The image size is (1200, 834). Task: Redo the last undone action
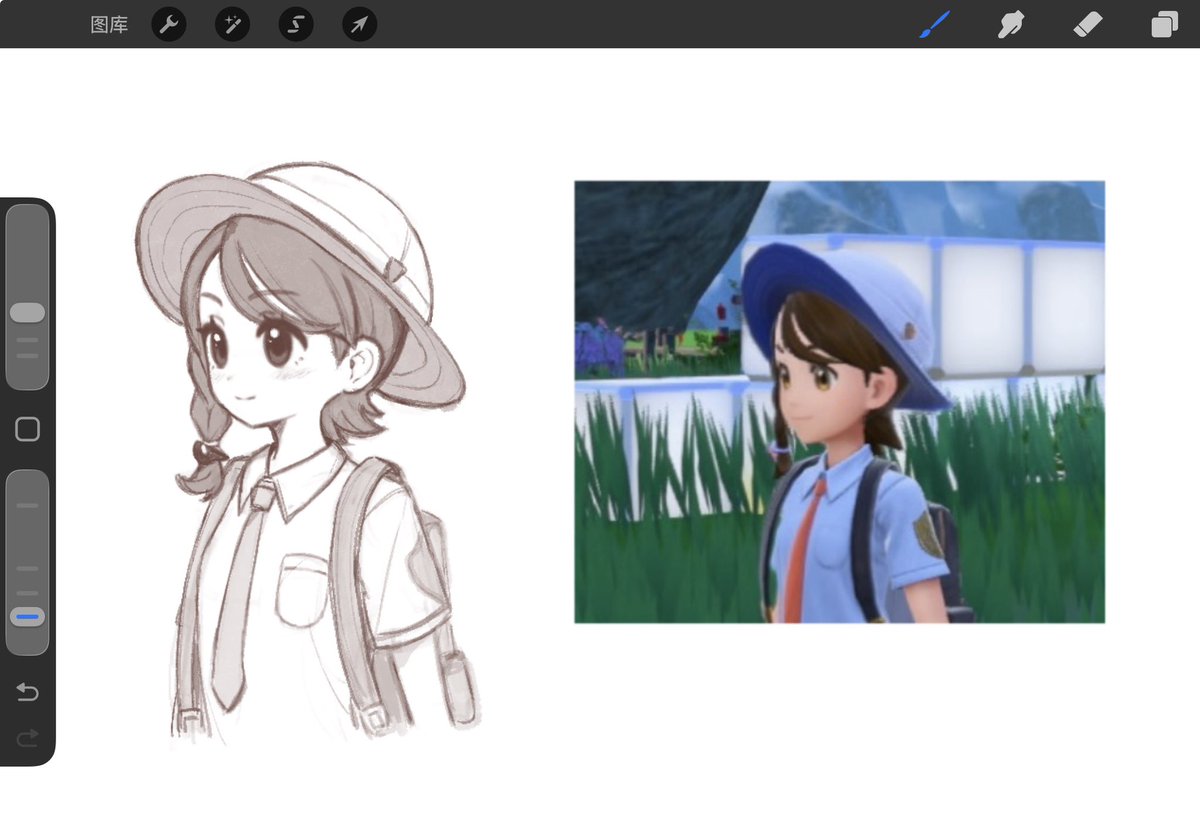tap(28, 738)
